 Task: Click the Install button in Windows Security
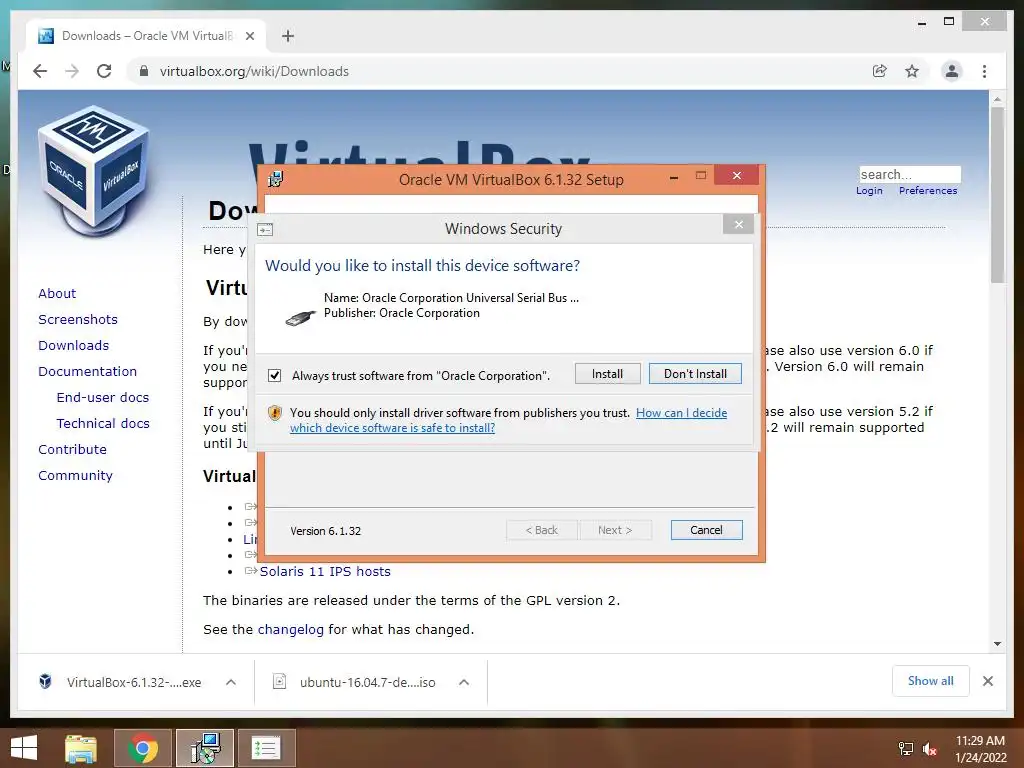tap(607, 374)
